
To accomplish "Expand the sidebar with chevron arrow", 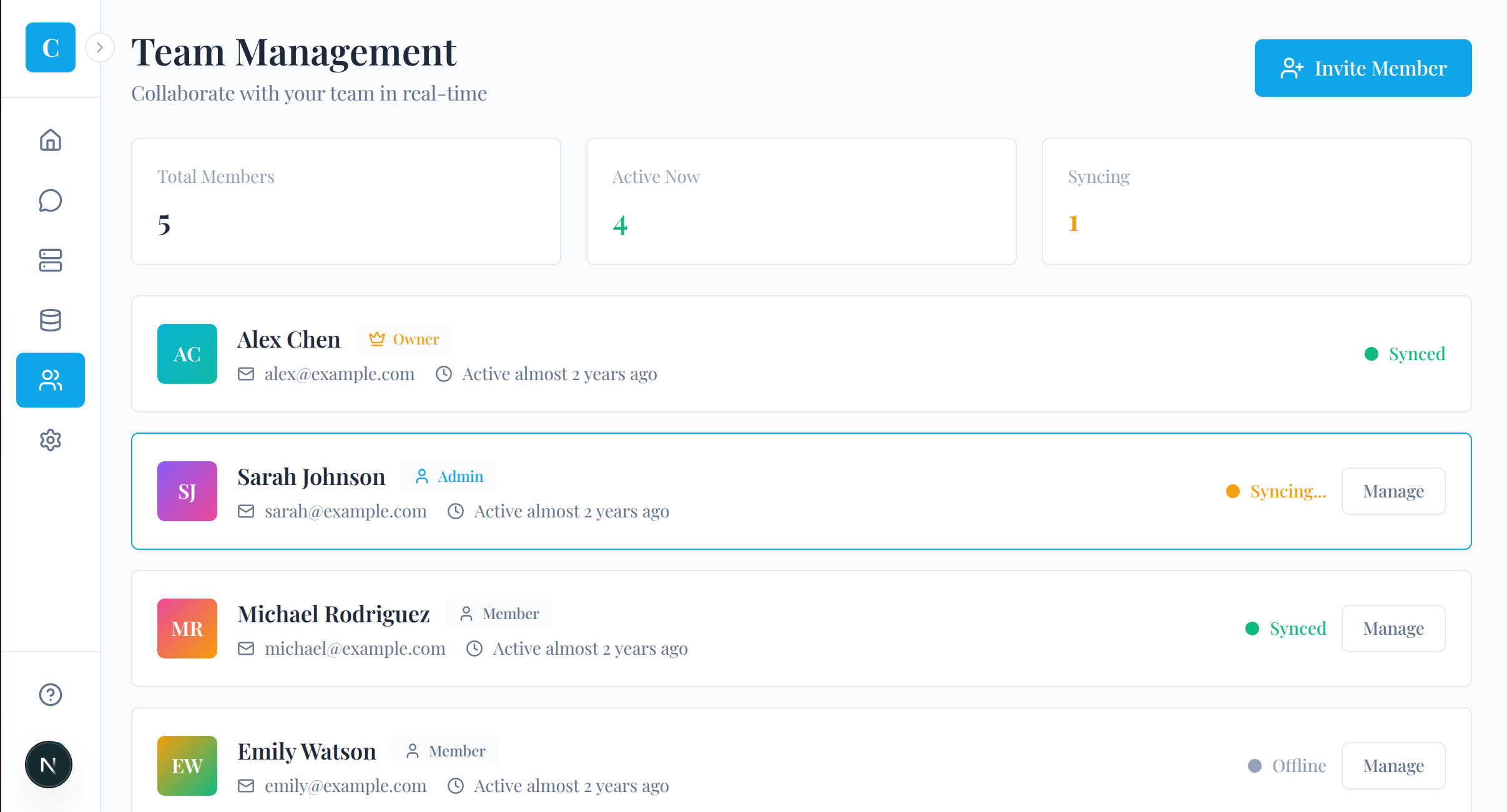I will tap(100, 47).
